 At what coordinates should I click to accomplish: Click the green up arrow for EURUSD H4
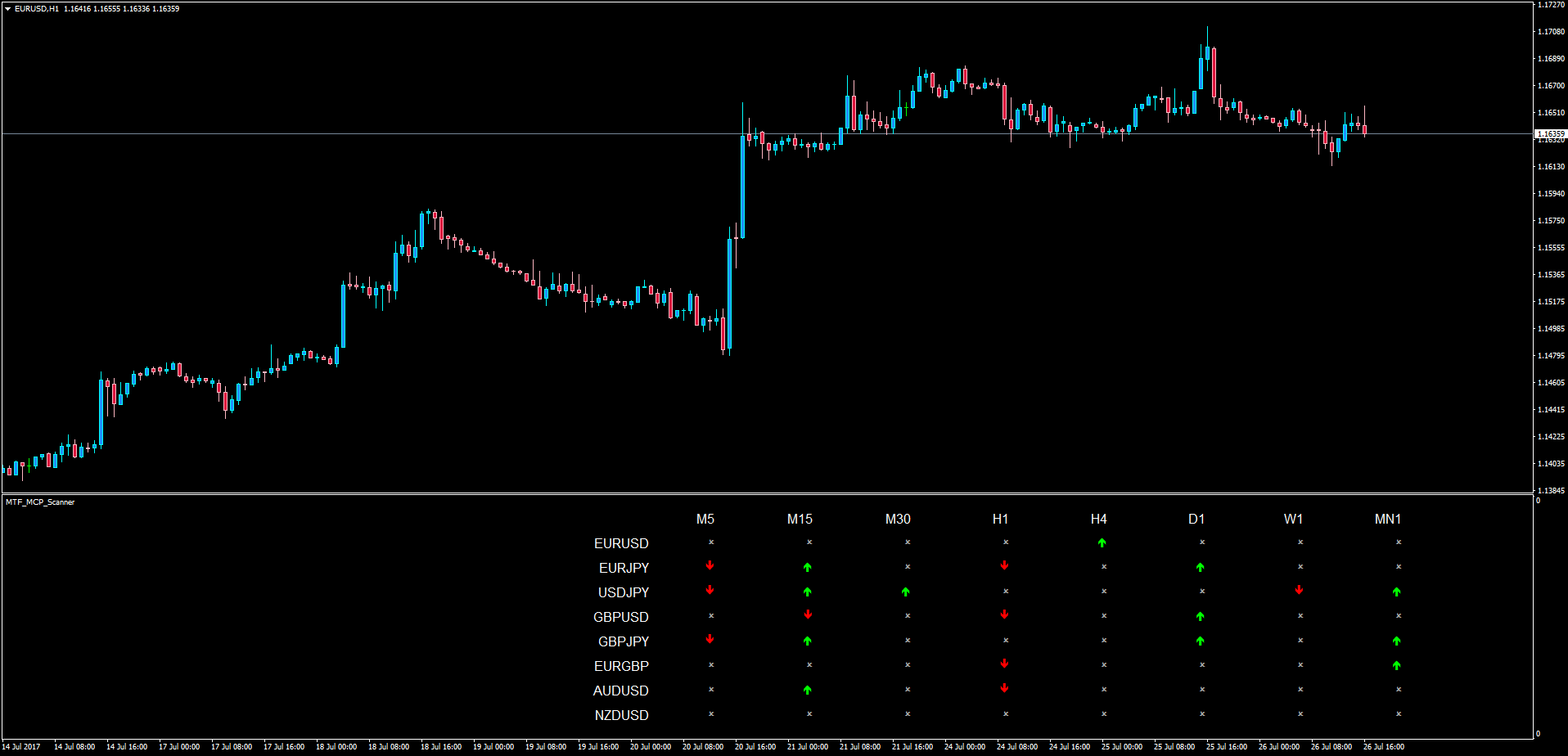tap(1102, 542)
